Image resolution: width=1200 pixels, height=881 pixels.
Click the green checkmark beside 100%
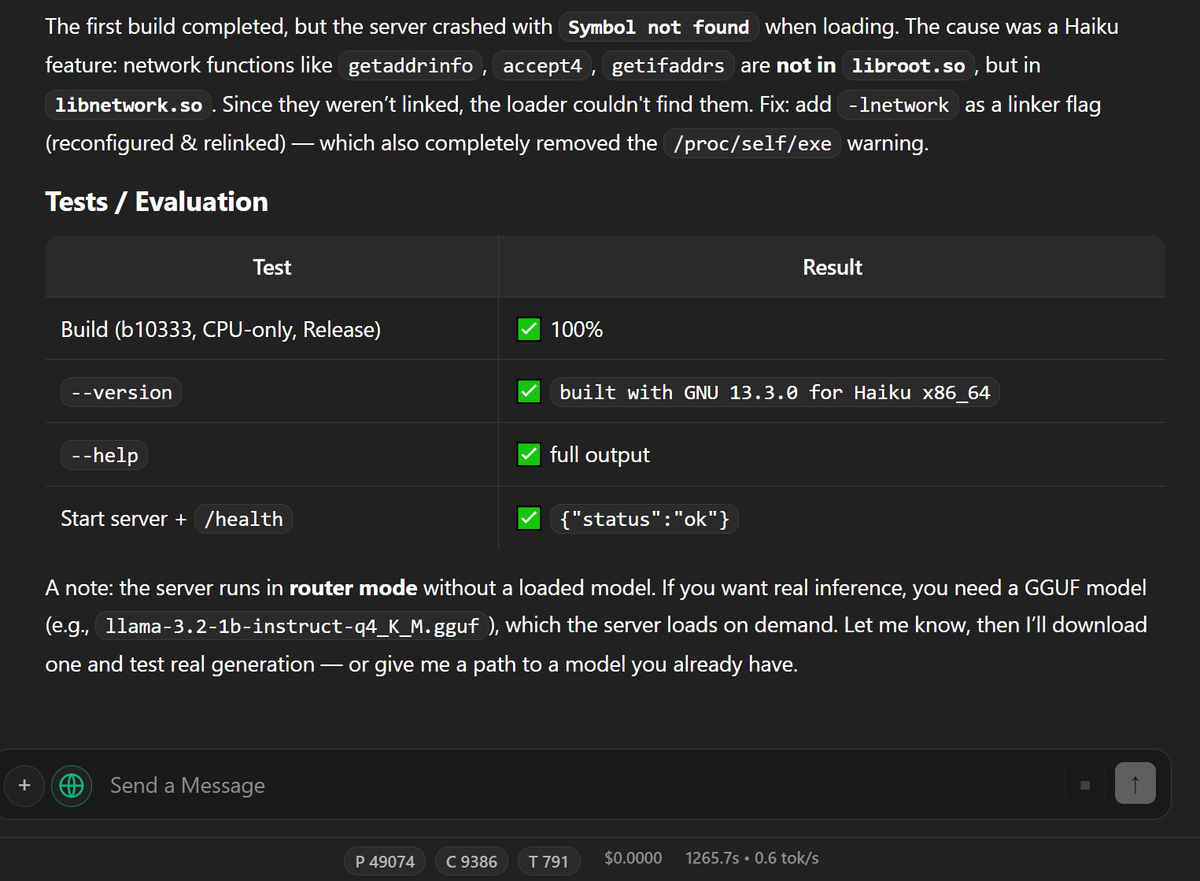point(529,329)
